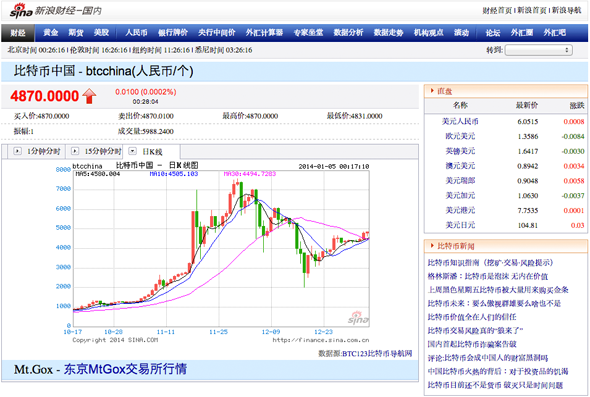Click the Sina logo in the header
Screen dimensions: 590x397
click(x=21, y=11)
